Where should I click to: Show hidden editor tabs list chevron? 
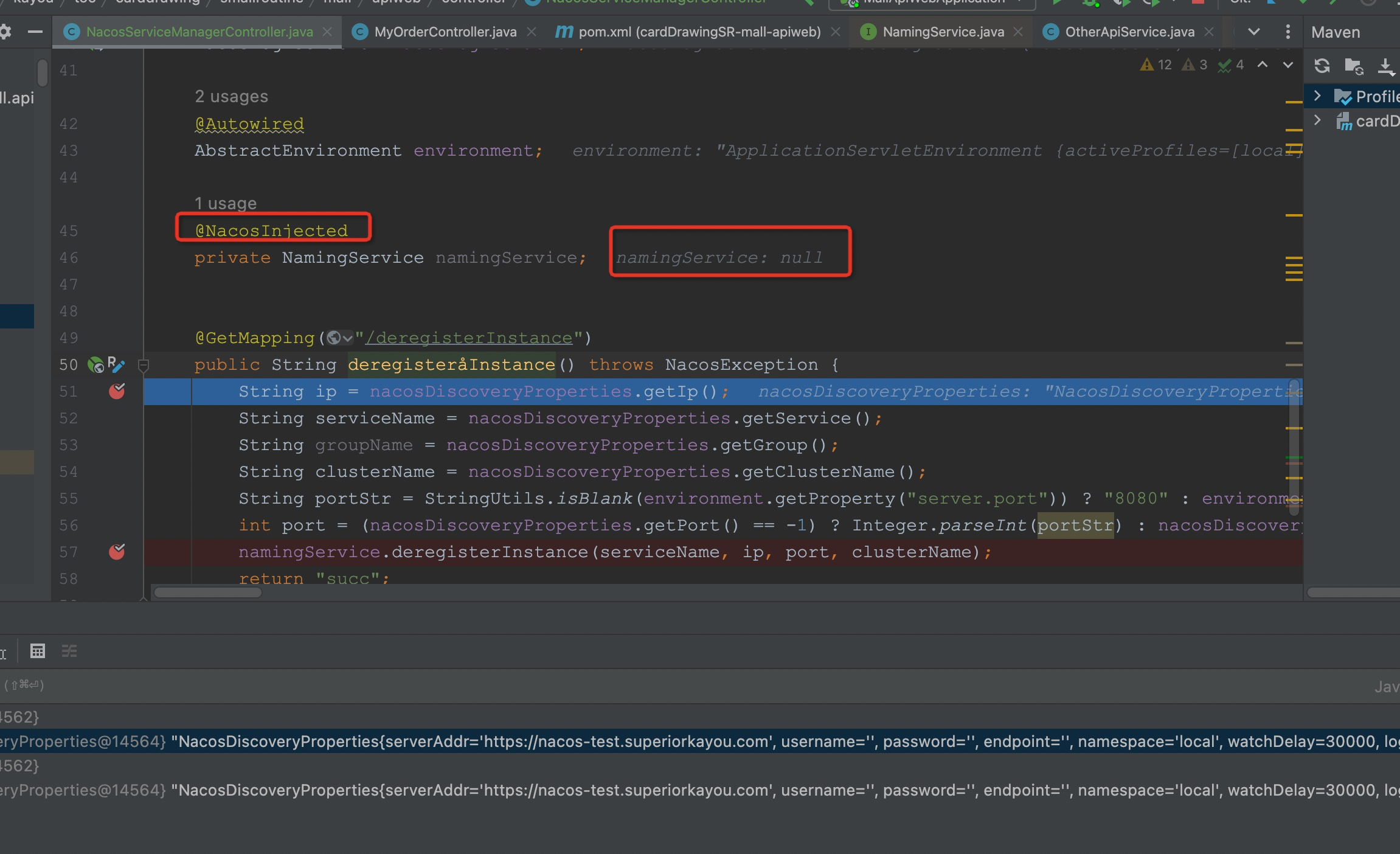(1254, 32)
